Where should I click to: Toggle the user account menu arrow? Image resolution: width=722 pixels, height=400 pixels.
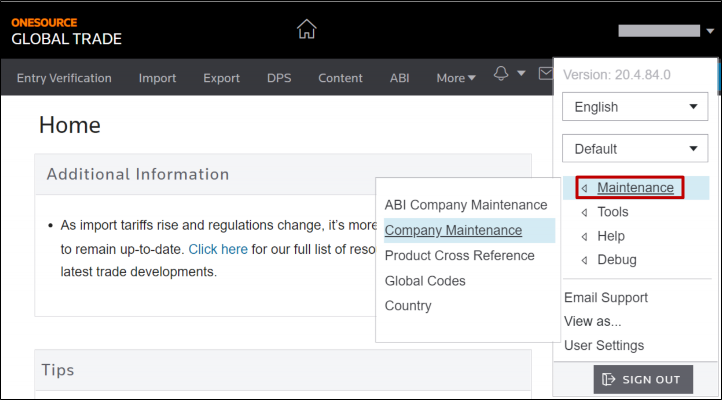tap(709, 31)
